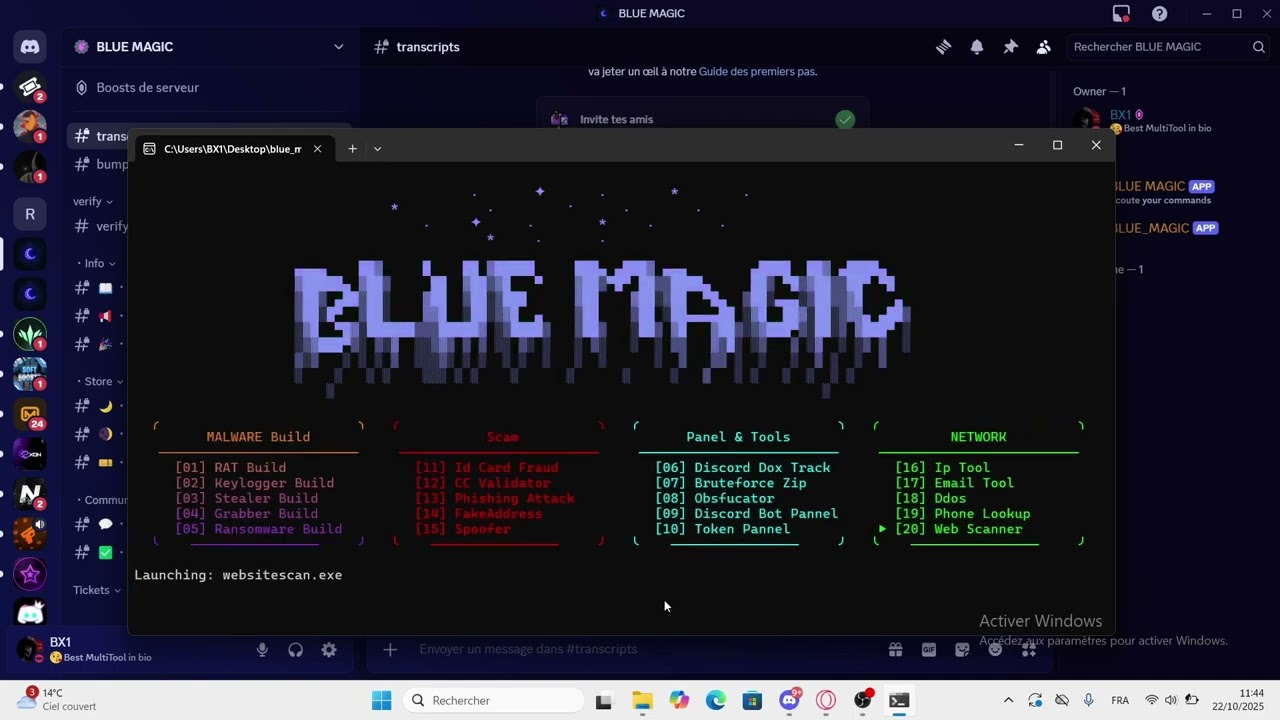Open sticker picker in message bar

pos(962,650)
